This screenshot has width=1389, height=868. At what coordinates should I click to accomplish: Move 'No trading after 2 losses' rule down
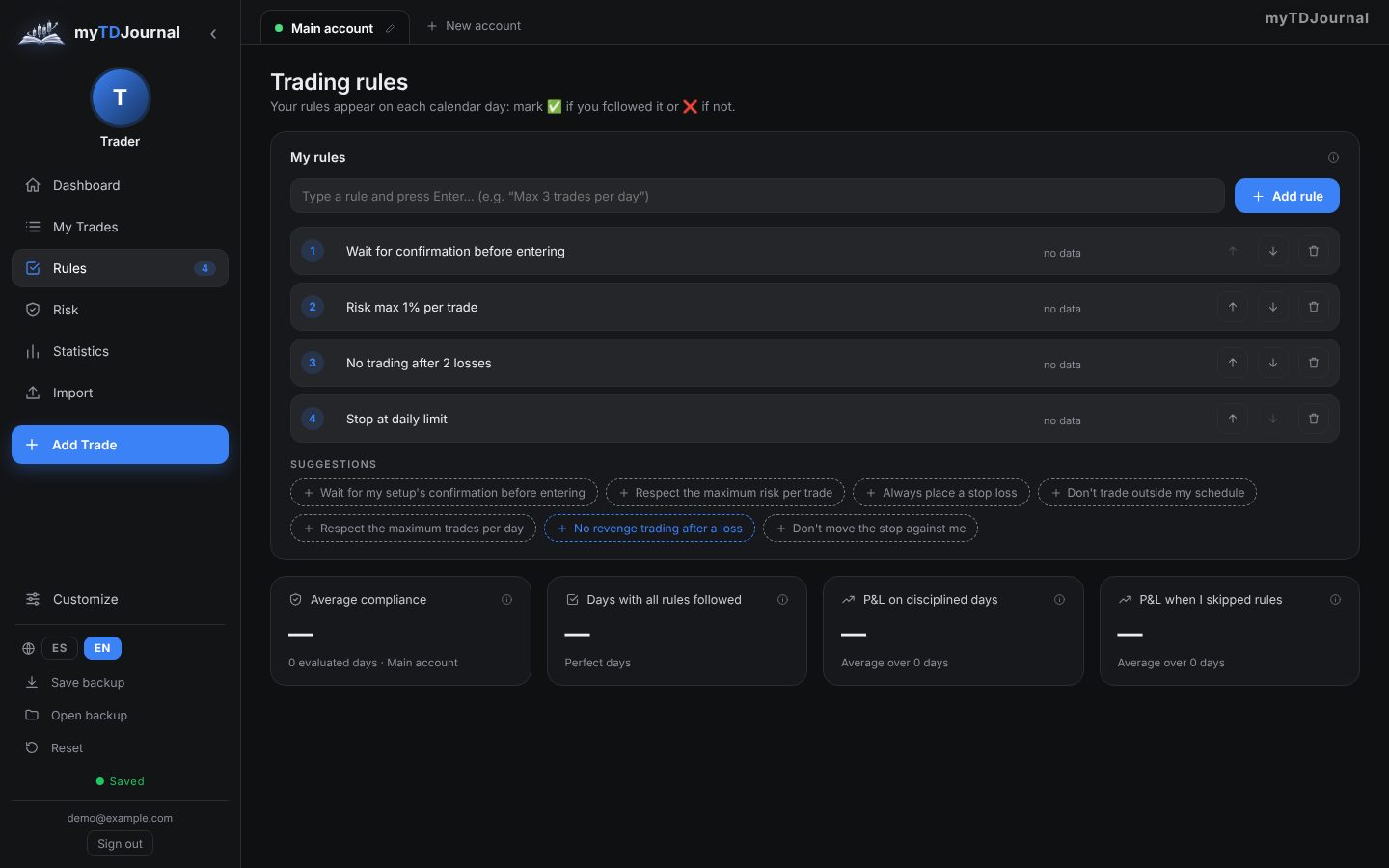click(x=1273, y=363)
